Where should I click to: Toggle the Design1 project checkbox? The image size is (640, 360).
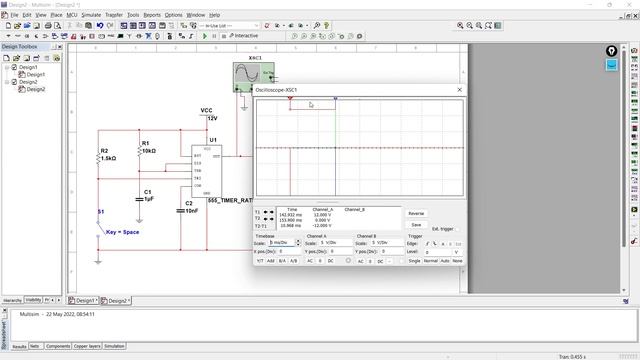pyautogui.click(x=14, y=67)
